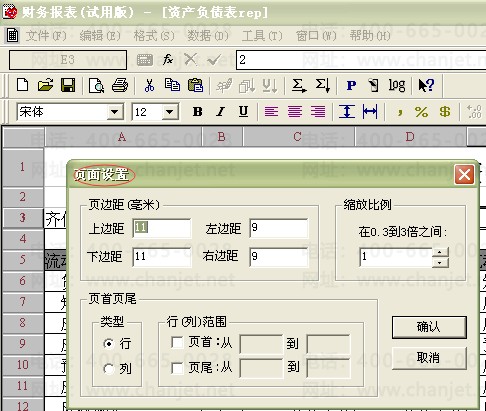Open the 数据(D) menu
Image resolution: width=486 pixels, height=411 pixels.
208,35
